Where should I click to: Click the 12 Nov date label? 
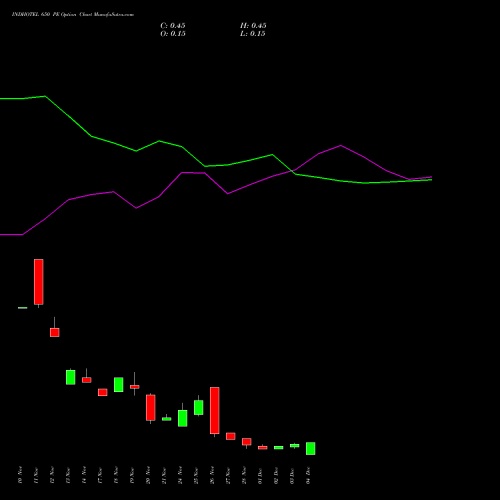tap(52, 475)
